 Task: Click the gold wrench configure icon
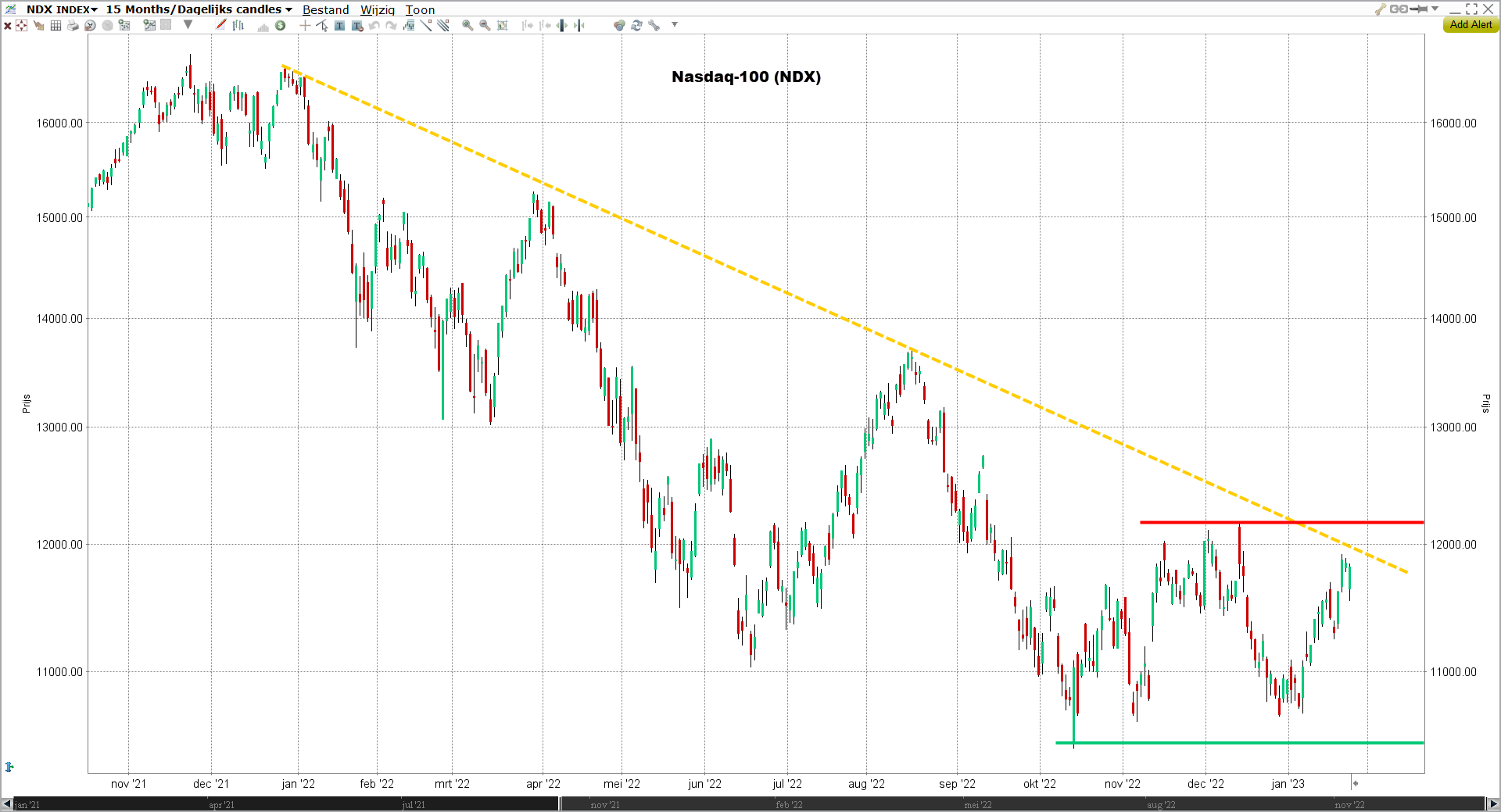click(x=1381, y=9)
